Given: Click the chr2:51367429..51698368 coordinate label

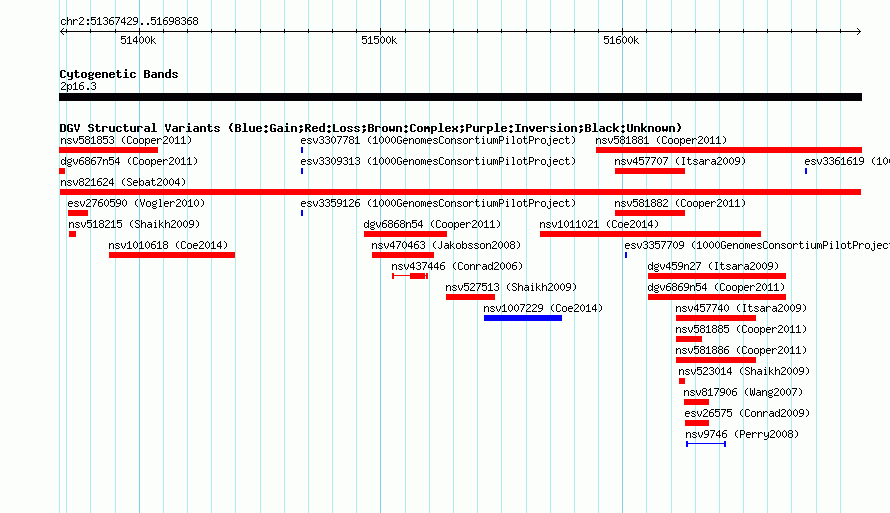Looking at the screenshot, I should tap(129, 21).
